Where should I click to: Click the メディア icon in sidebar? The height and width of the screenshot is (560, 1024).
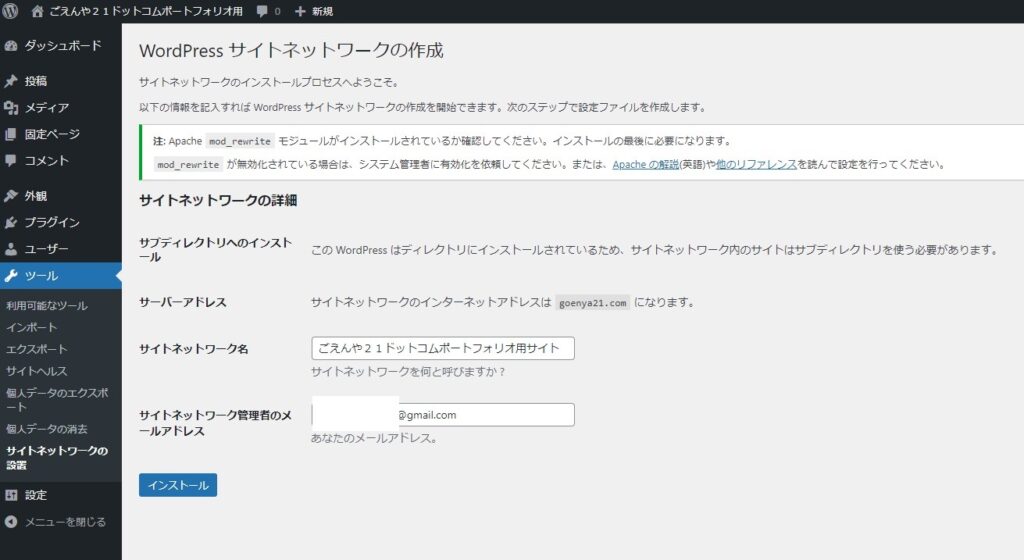(10, 108)
